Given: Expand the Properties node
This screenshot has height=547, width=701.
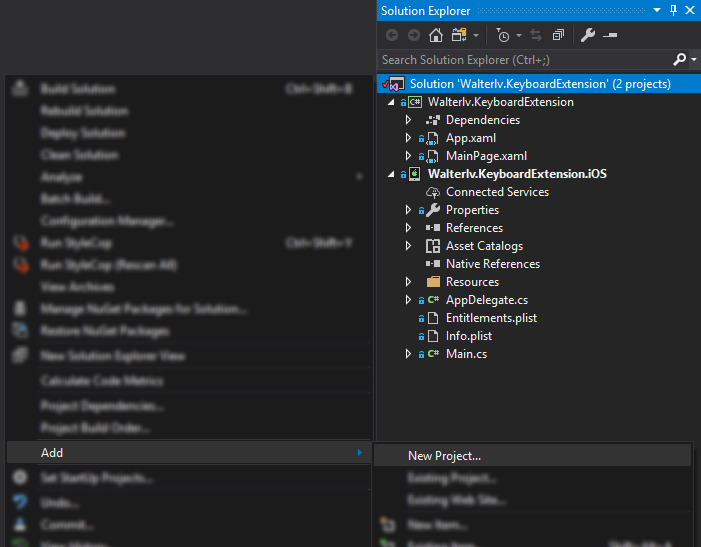Looking at the screenshot, I should (x=408, y=210).
